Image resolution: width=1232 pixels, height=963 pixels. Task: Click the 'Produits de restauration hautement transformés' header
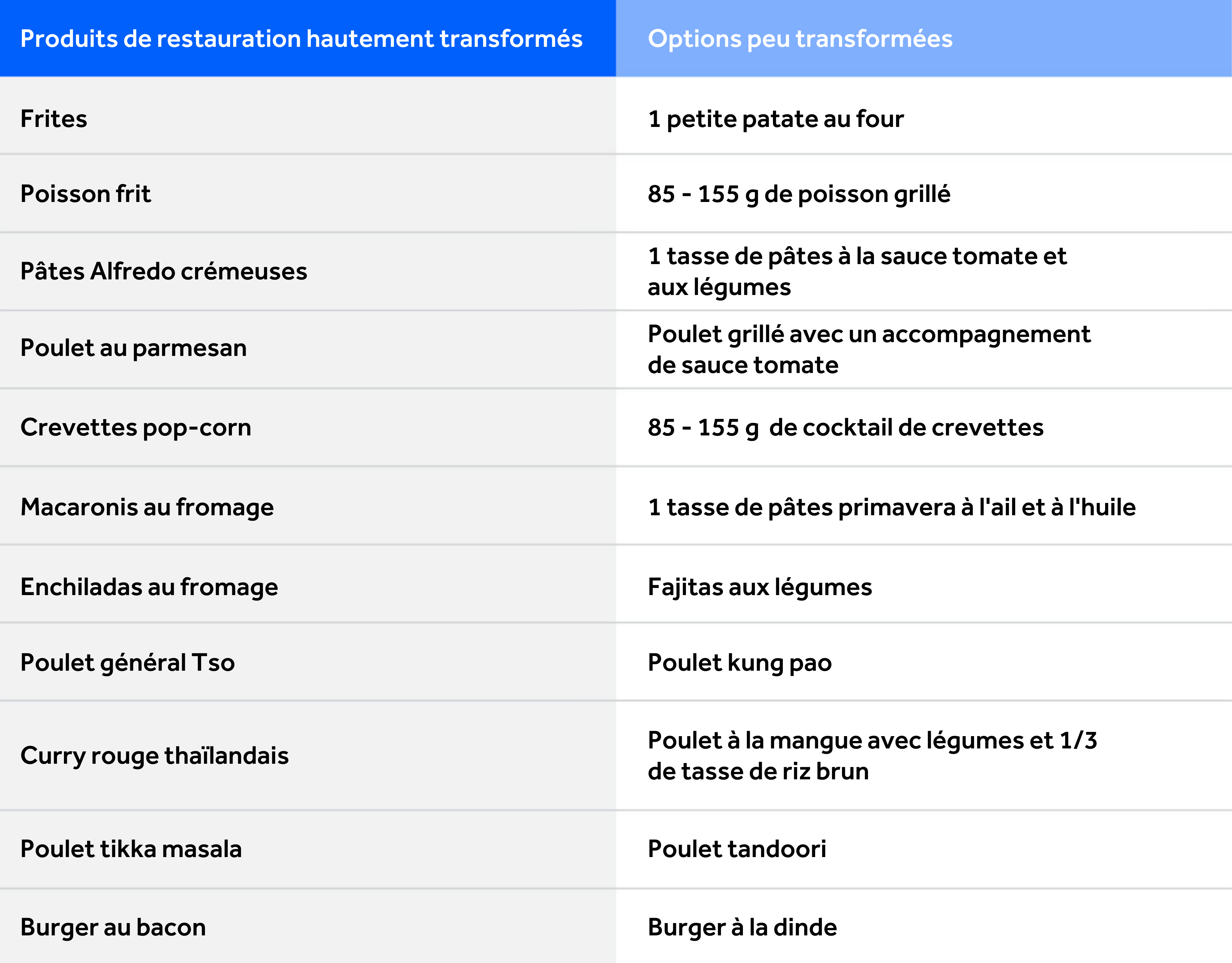click(301, 38)
